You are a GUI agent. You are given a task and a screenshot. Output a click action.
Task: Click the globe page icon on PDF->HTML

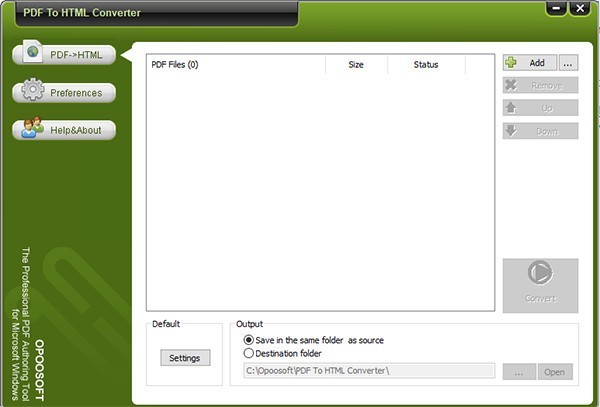[33, 51]
